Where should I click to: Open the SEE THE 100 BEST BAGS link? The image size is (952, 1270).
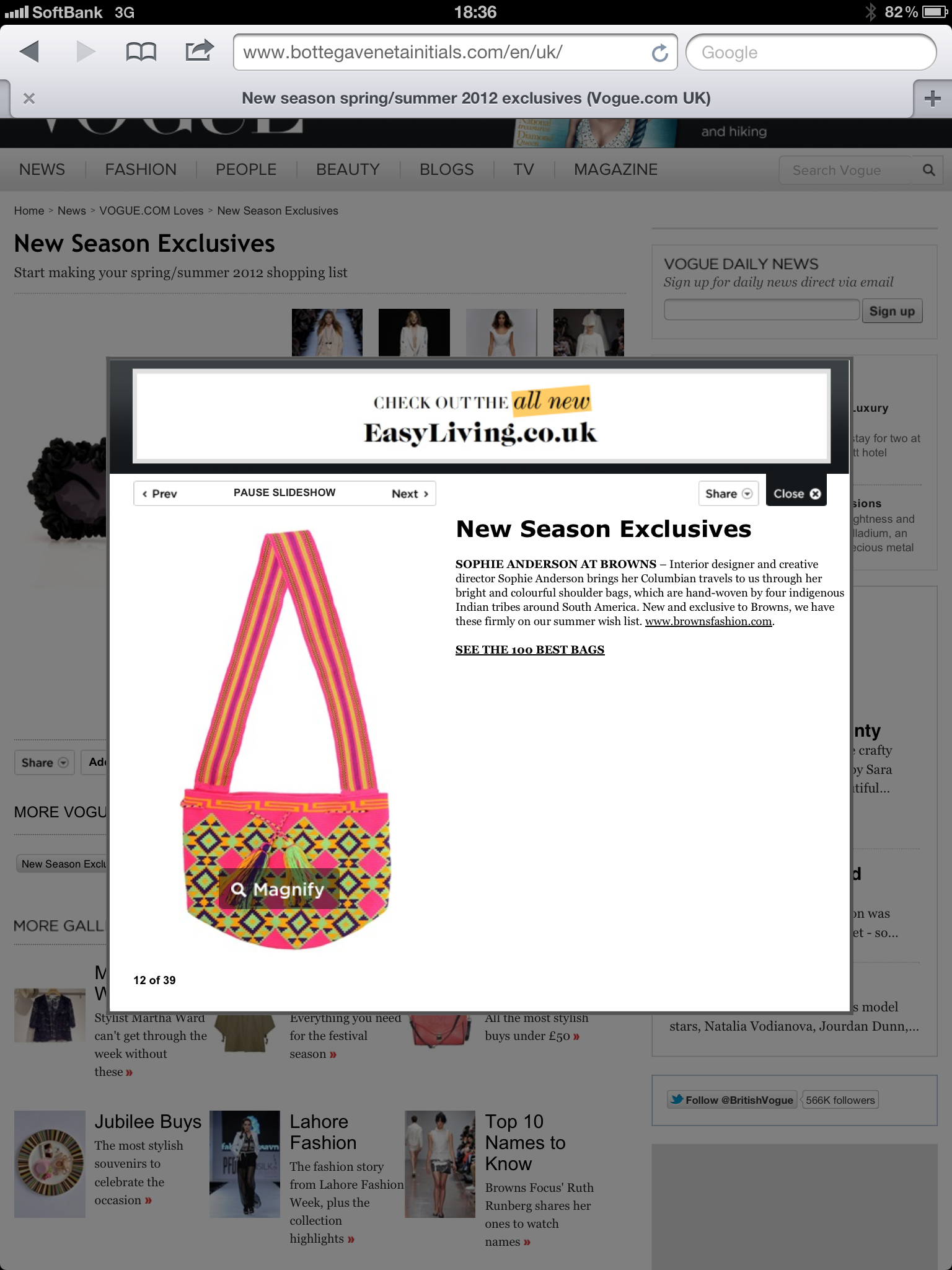coord(530,649)
